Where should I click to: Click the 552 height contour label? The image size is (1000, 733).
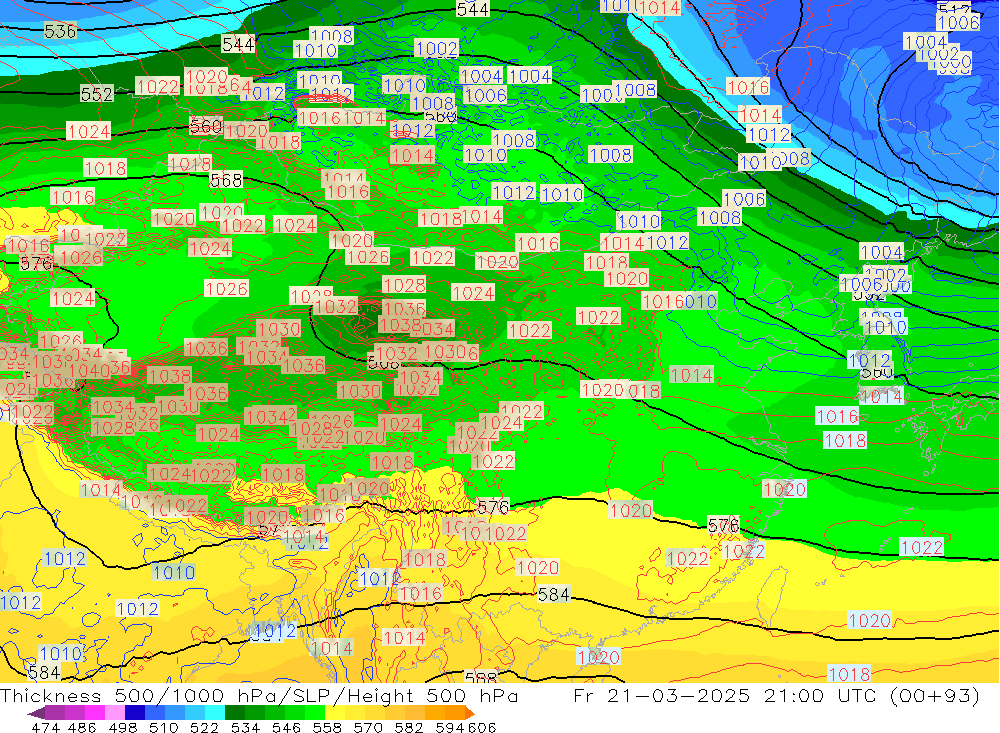[97, 94]
